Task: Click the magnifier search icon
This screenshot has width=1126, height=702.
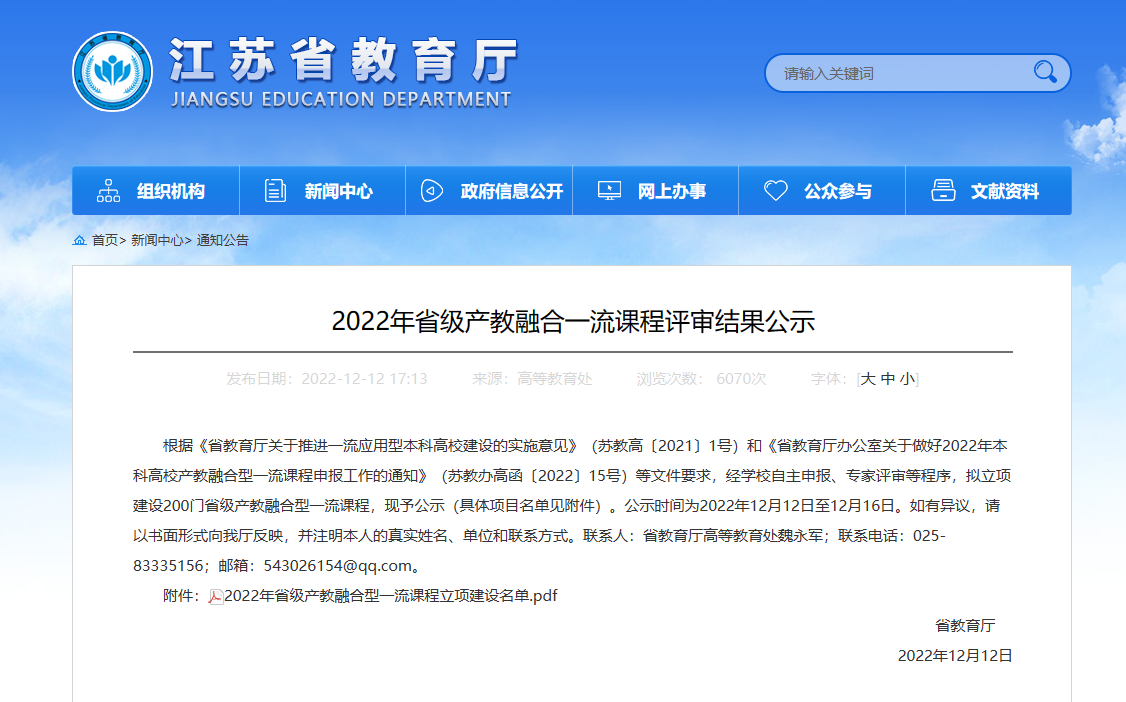Action: [x=1045, y=72]
